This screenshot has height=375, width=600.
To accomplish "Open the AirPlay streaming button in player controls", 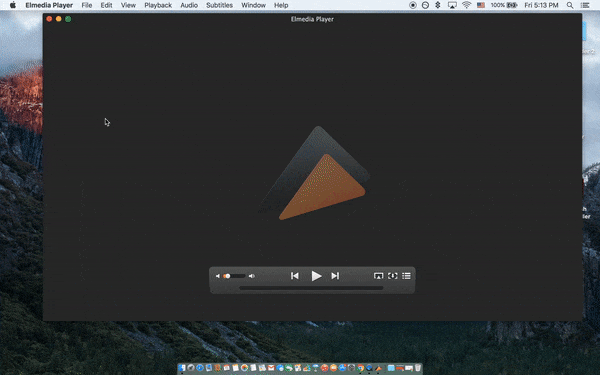I will [x=378, y=276].
